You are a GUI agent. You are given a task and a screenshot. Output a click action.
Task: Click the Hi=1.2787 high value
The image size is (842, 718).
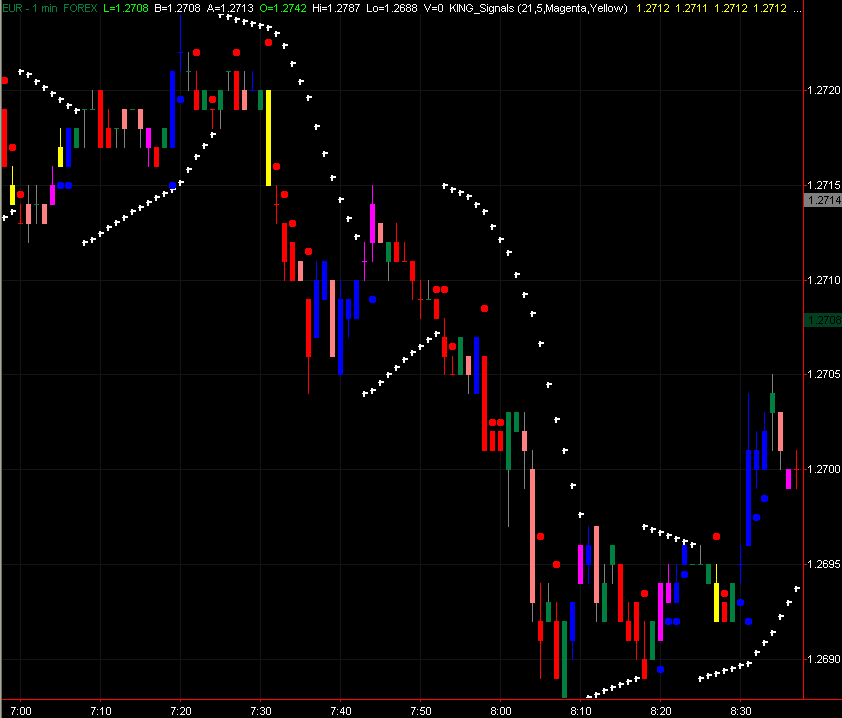pos(336,8)
